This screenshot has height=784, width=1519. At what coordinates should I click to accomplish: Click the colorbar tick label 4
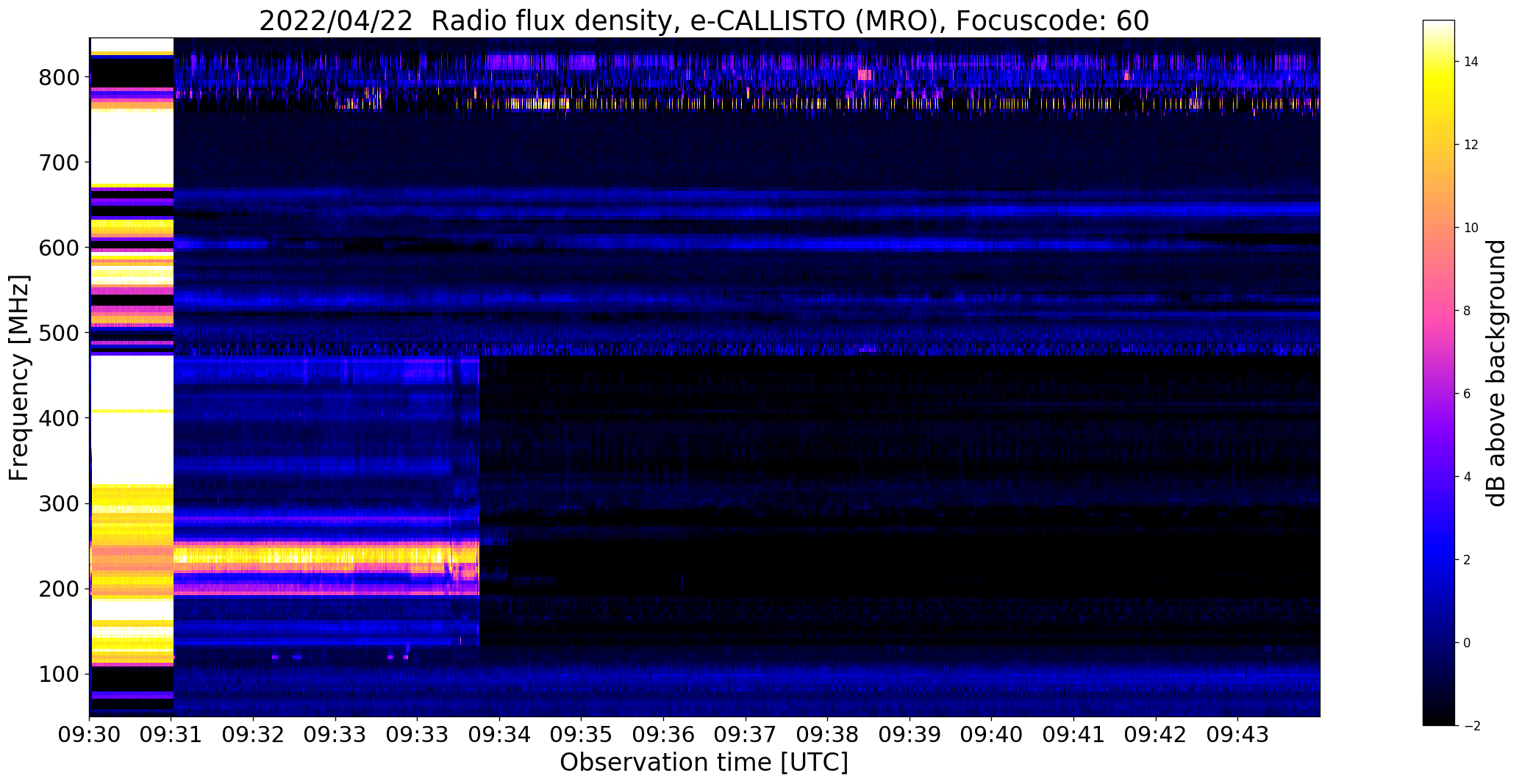(1468, 477)
